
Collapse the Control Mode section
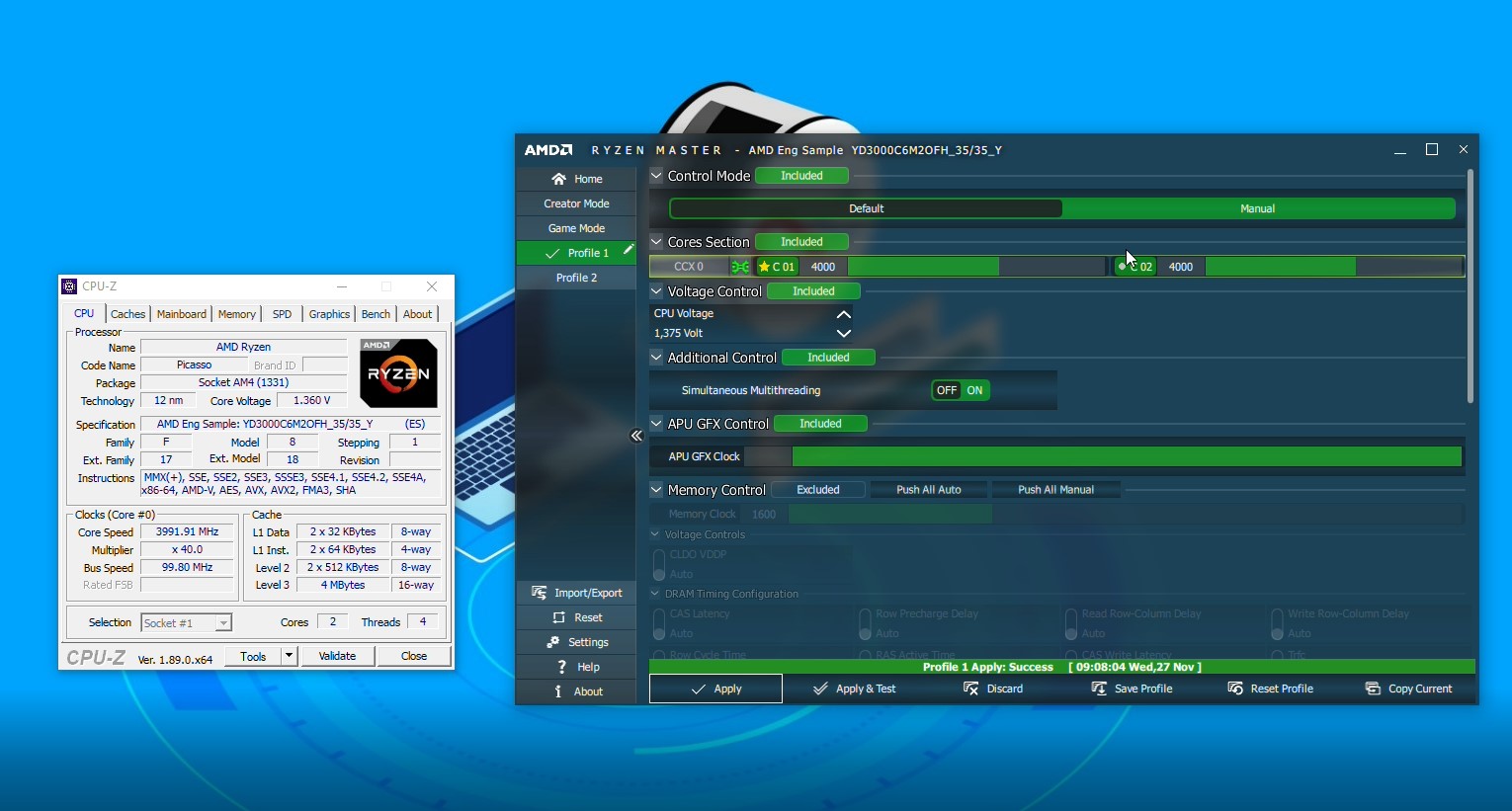656,175
